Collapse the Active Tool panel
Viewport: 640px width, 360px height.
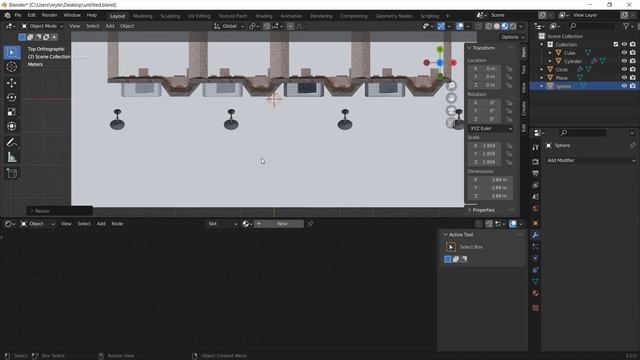[x=446, y=235]
